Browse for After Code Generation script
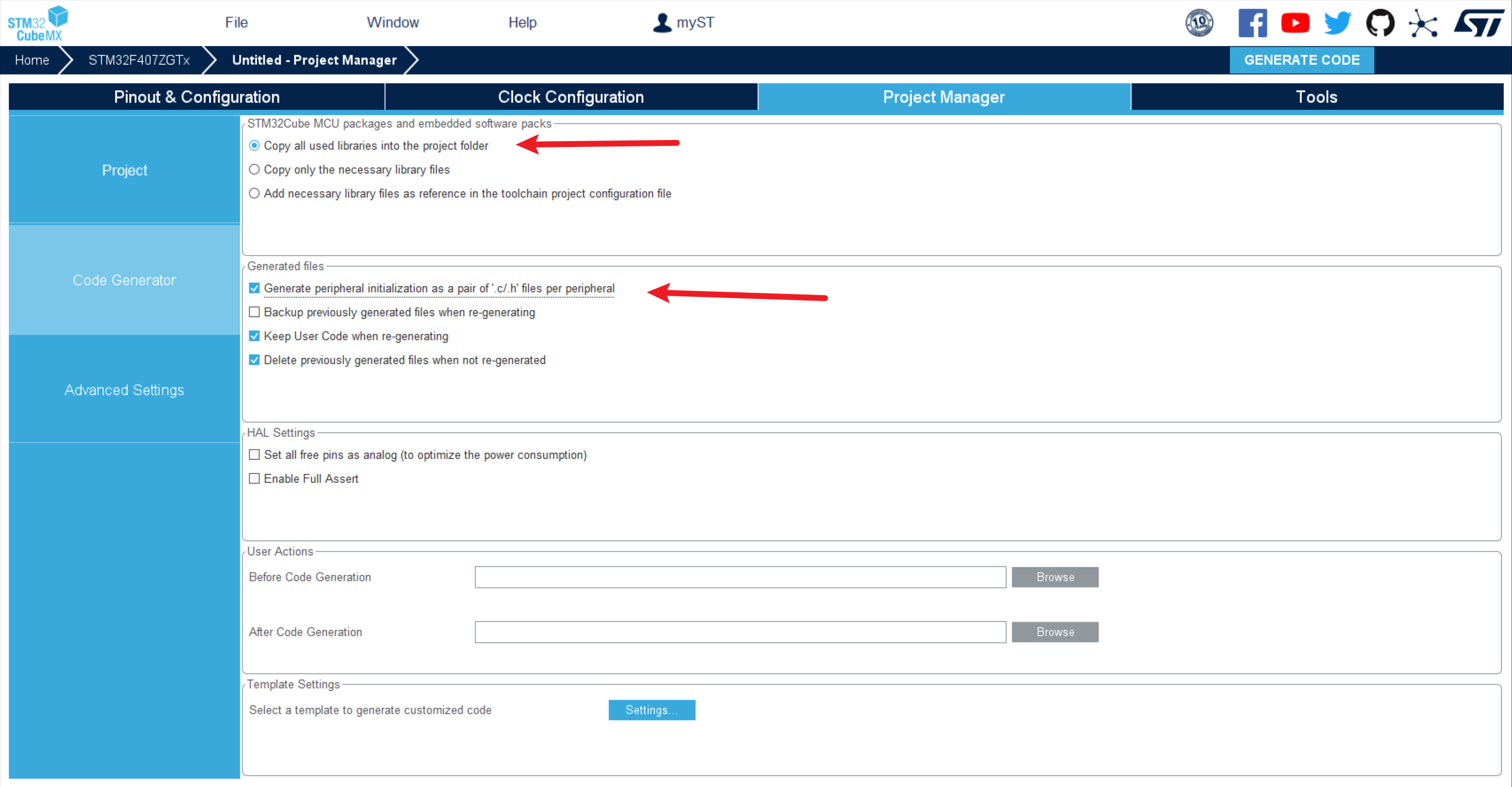The image size is (1512, 787). coord(1055,632)
